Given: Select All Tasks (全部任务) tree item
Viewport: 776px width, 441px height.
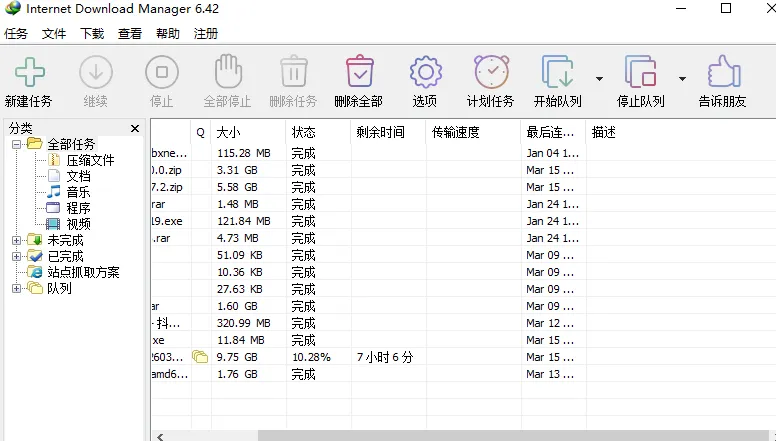Looking at the screenshot, I should (x=71, y=144).
